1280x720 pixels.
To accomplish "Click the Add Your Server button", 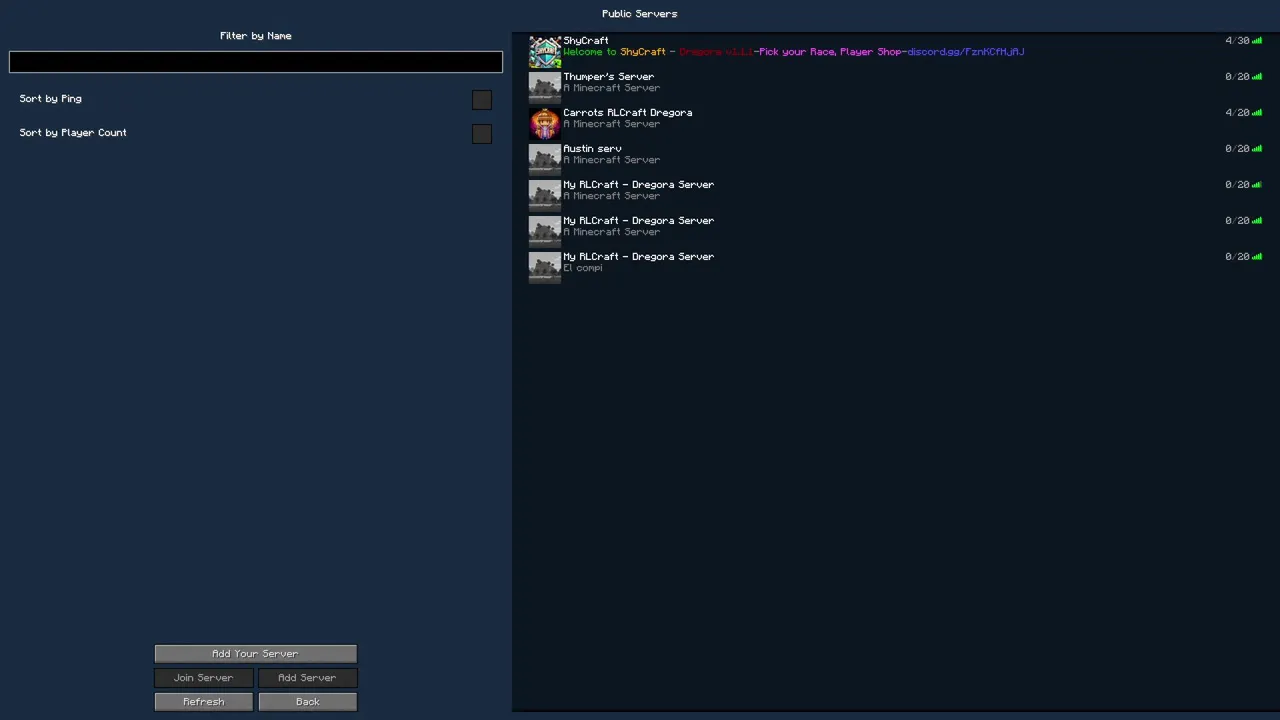I will 256,654.
